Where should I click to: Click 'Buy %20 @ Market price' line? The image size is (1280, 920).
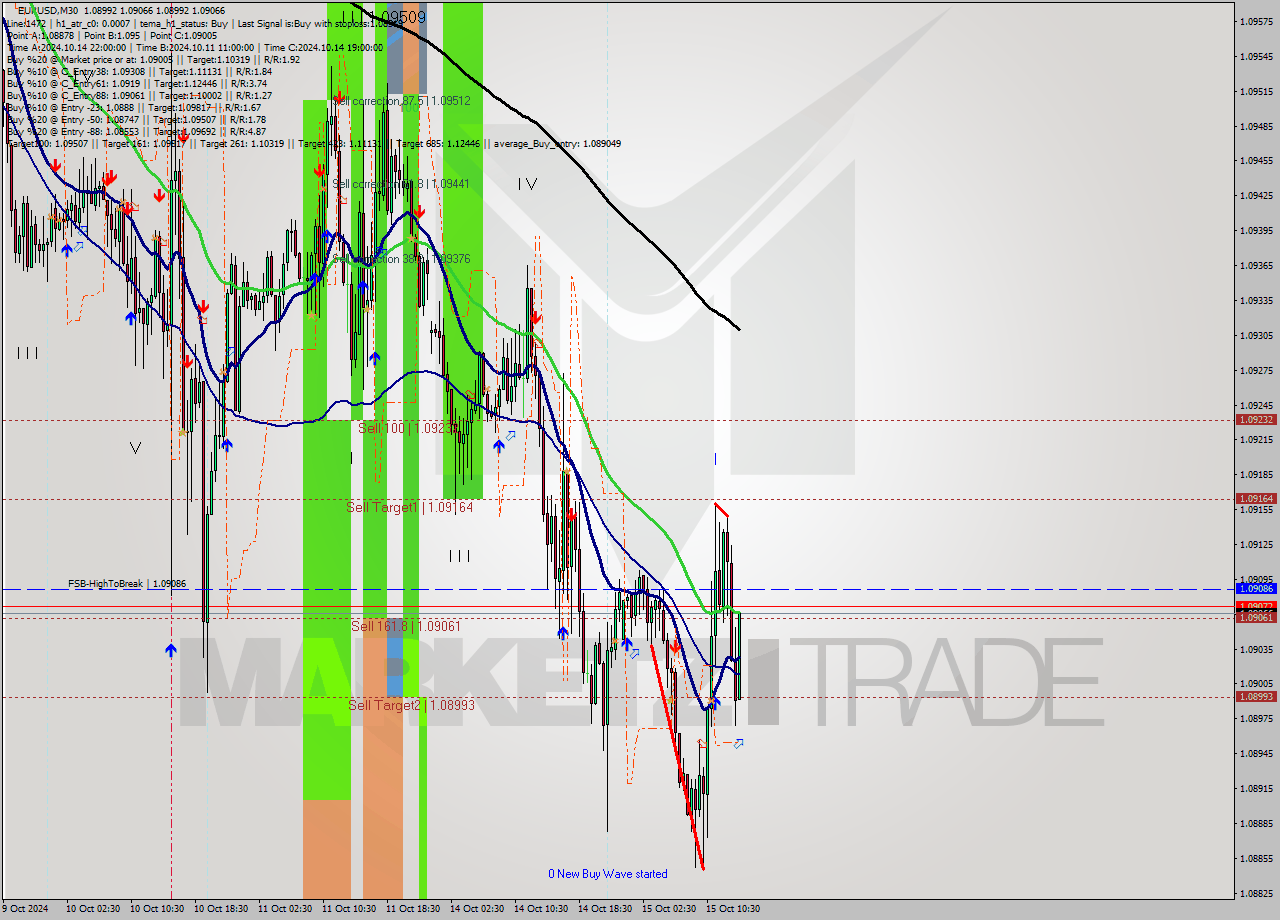[154, 59]
